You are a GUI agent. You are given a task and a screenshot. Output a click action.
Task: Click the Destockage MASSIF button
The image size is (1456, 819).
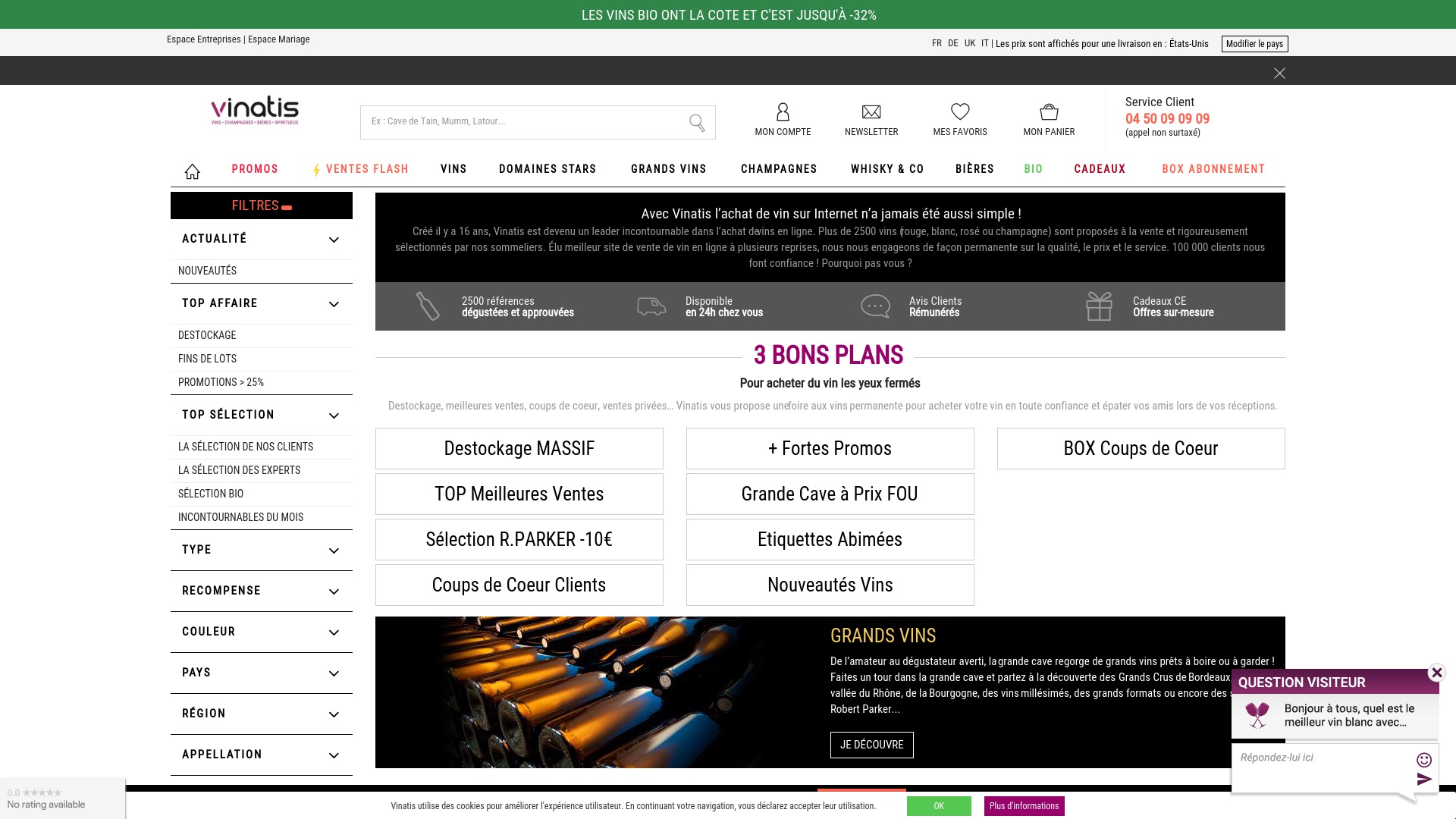point(519,448)
